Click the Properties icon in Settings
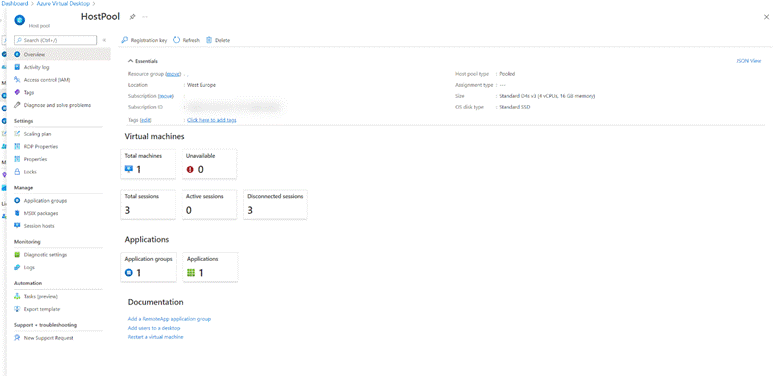 tap(17, 159)
